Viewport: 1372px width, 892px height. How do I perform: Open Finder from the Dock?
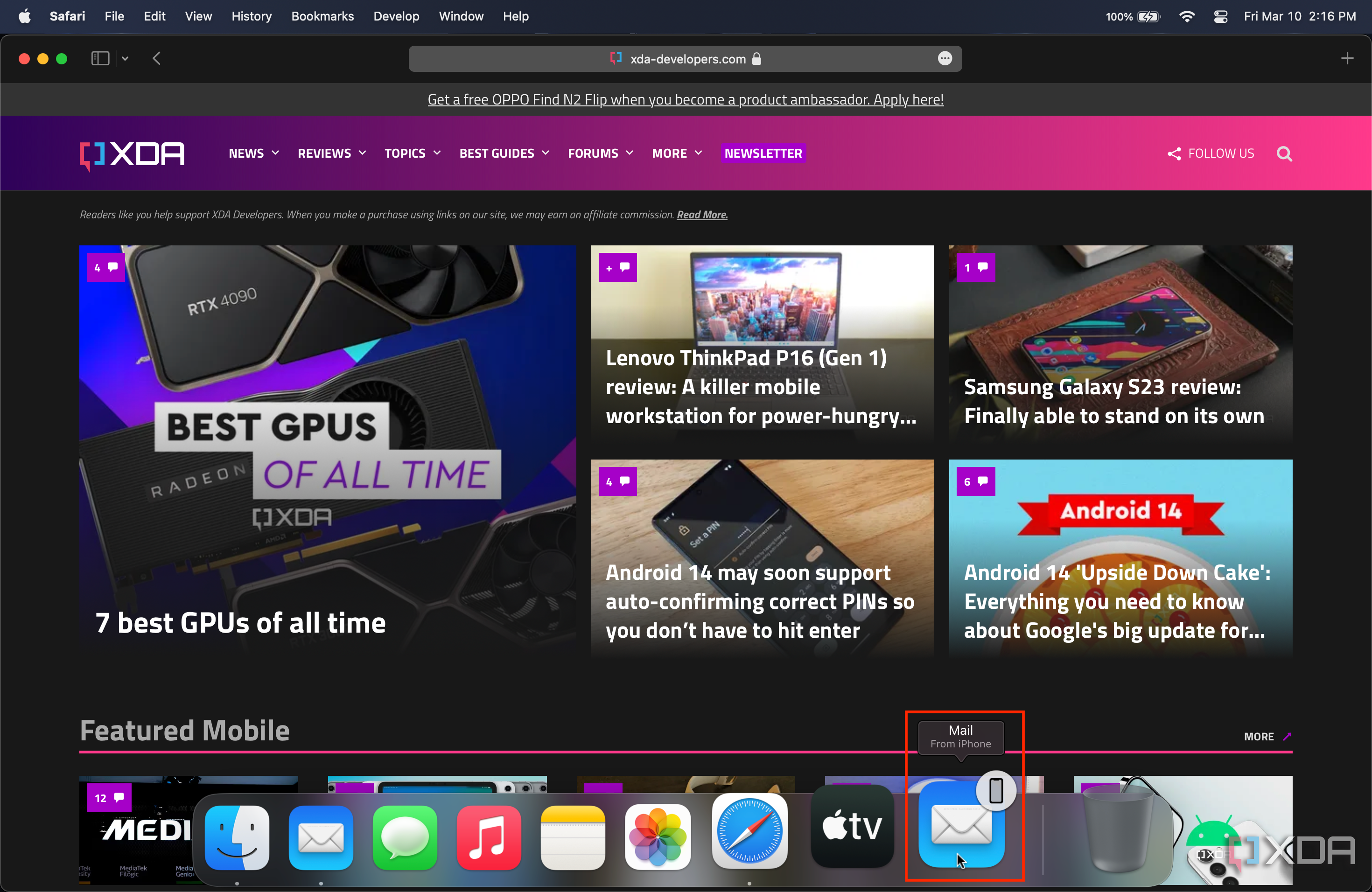pyautogui.click(x=237, y=837)
